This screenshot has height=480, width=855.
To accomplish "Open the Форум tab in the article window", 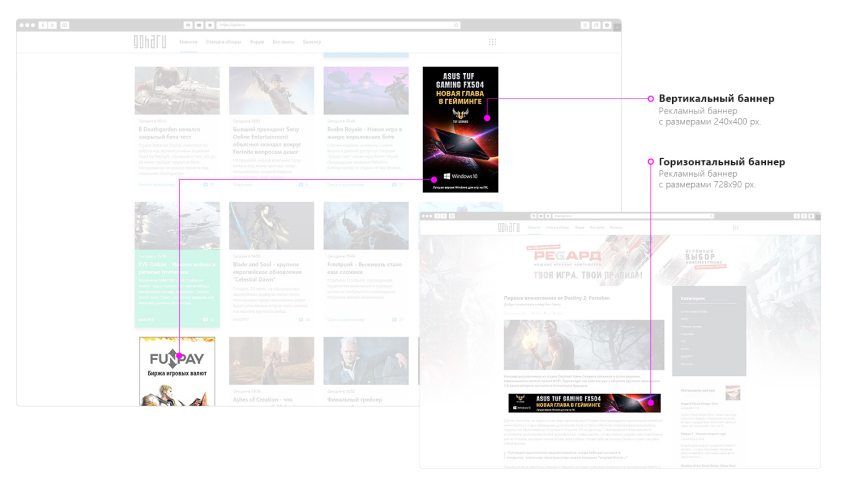I will 580,227.
